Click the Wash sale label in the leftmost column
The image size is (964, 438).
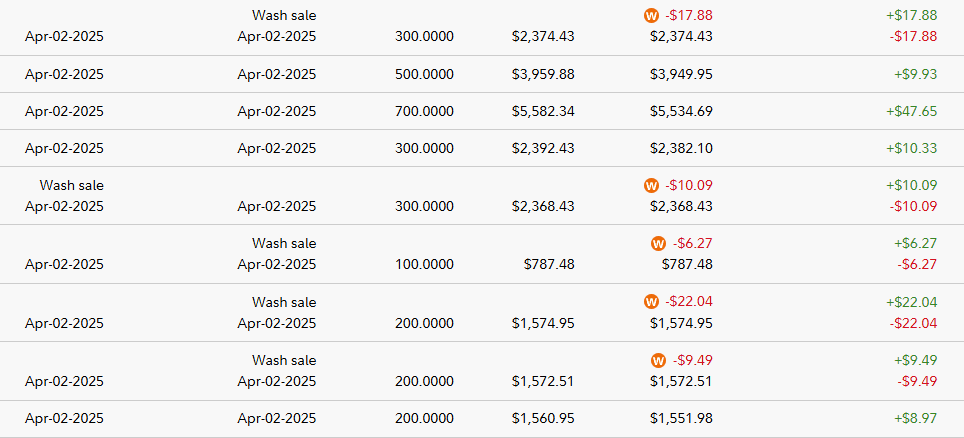click(72, 185)
